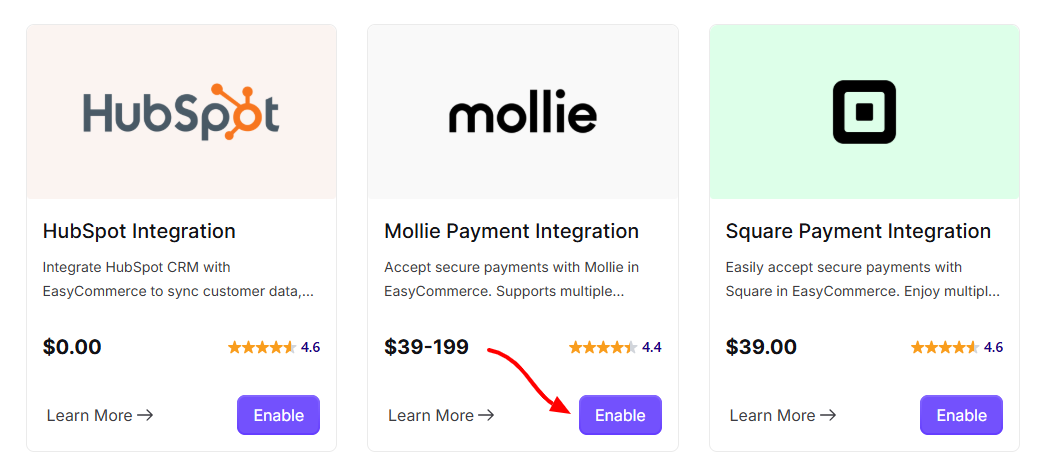Click the Mollie Payment Integration title
This screenshot has width=1044, height=475.
pyautogui.click(x=511, y=231)
